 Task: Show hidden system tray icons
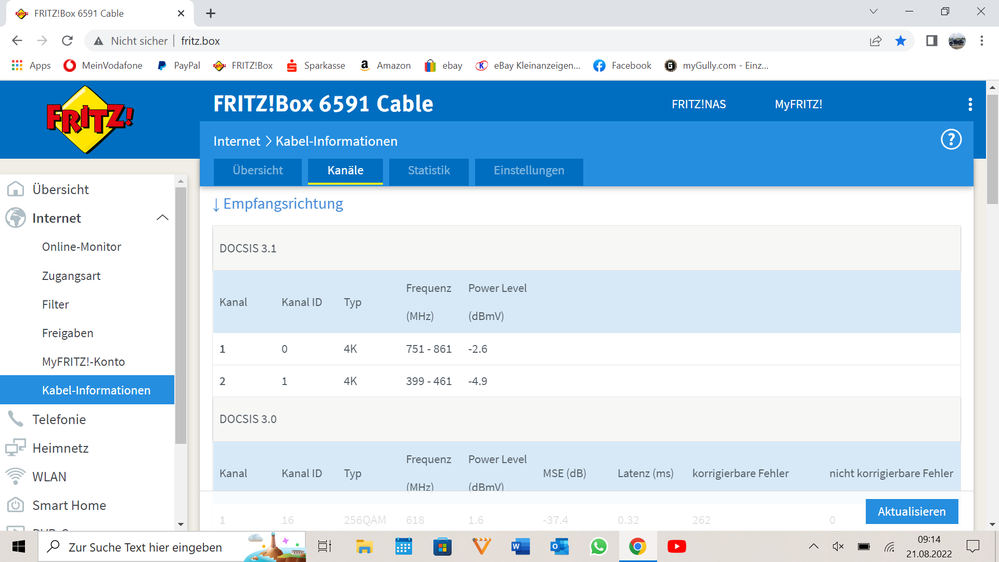[814, 547]
